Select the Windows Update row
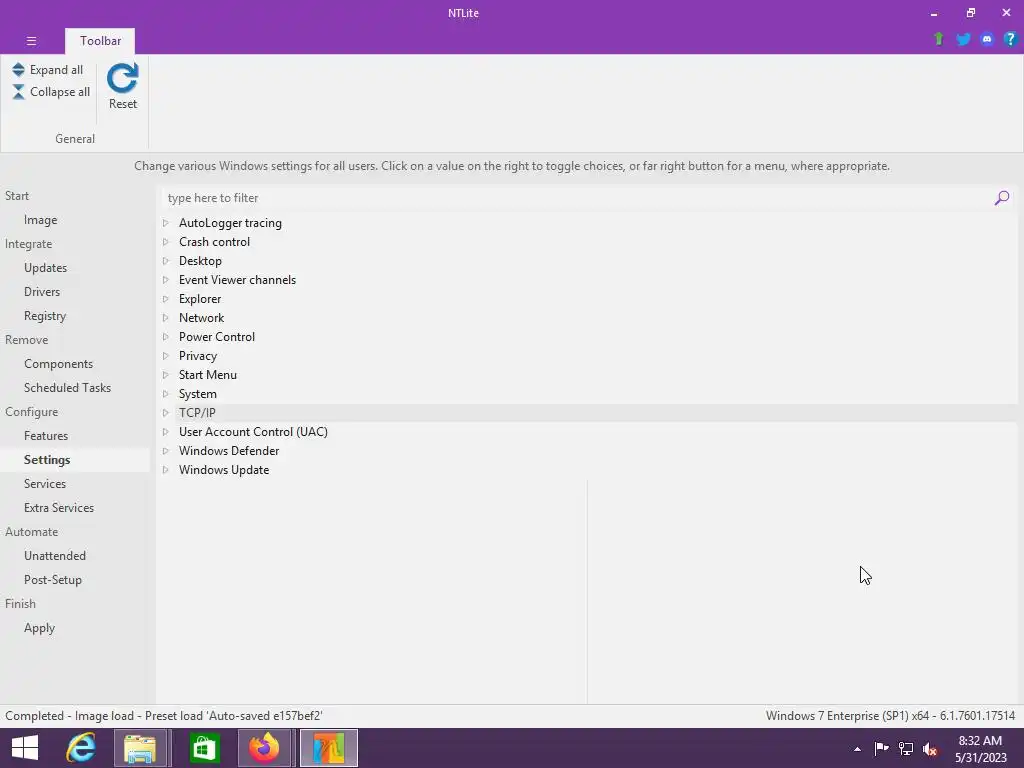Image resolution: width=1024 pixels, height=768 pixels. point(589,470)
